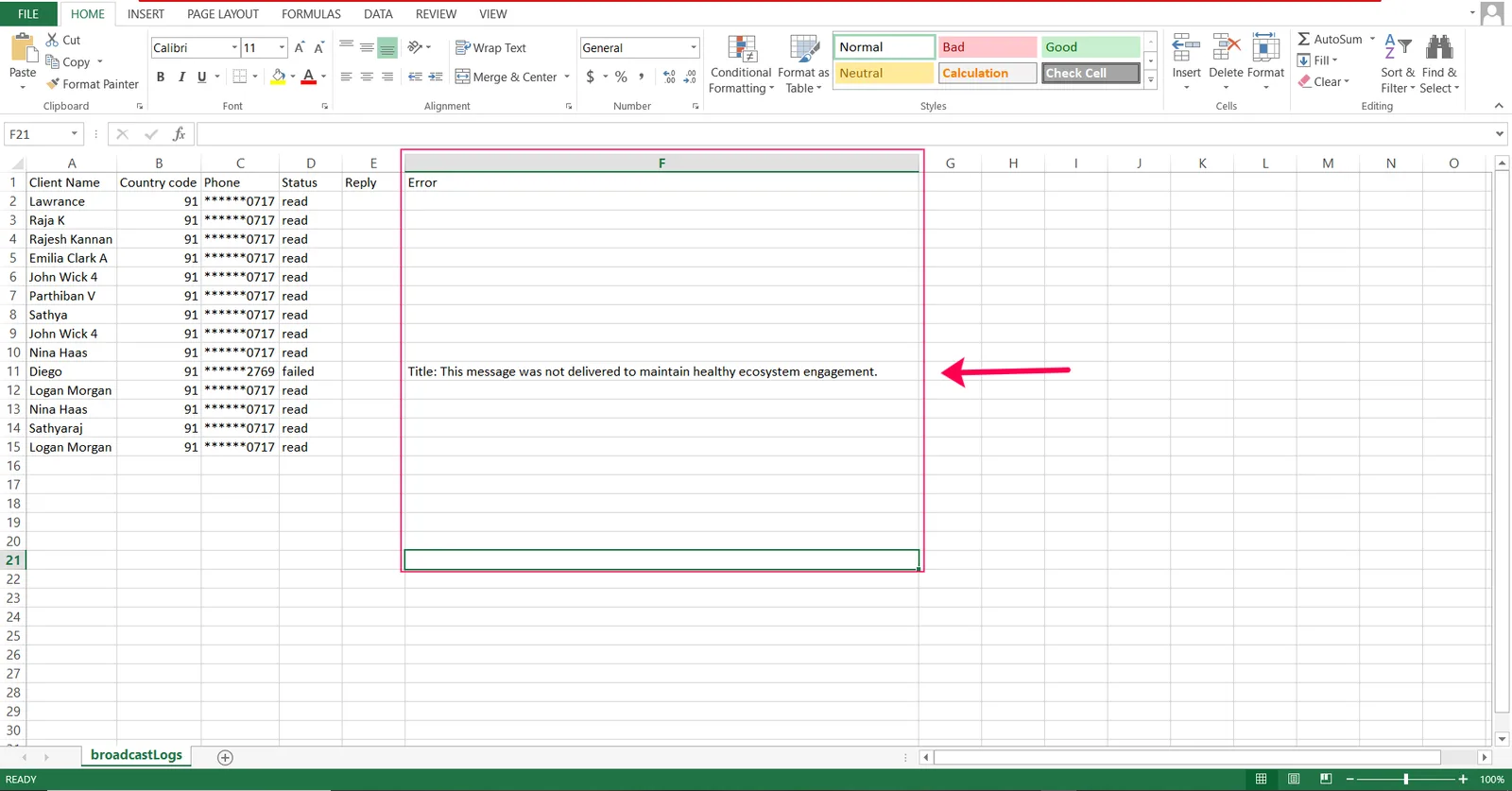Image resolution: width=1512 pixels, height=791 pixels.
Task: Expand the Merge & Center options arrow
Action: pyautogui.click(x=567, y=77)
